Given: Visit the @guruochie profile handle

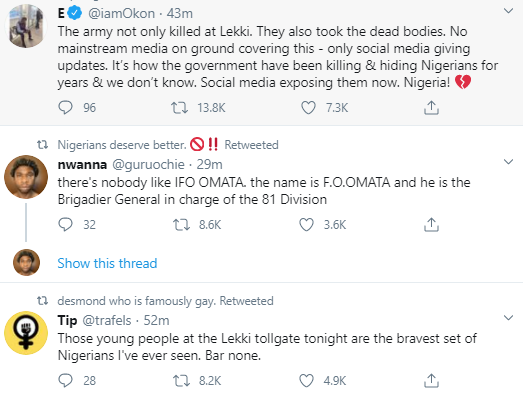Looking at the screenshot, I should coord(148,164).
